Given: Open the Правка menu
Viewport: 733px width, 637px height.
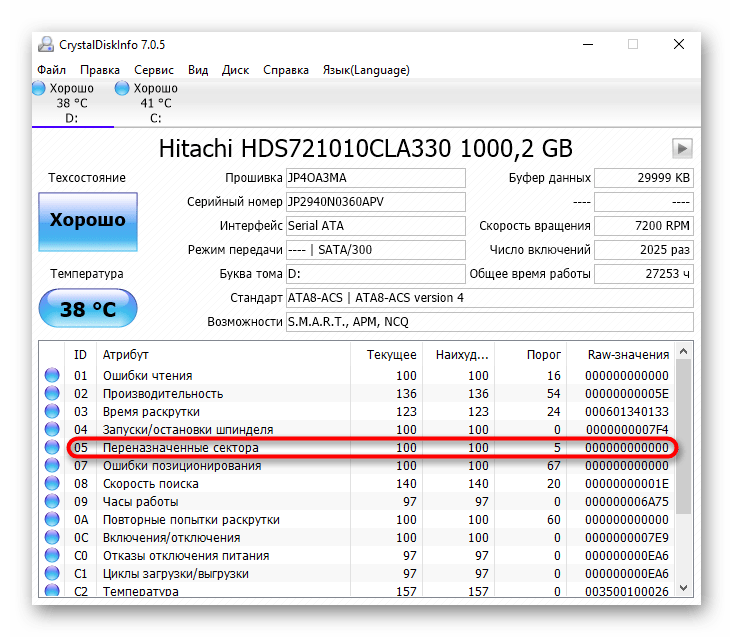Looking at the screenshot, I should 100,70.
